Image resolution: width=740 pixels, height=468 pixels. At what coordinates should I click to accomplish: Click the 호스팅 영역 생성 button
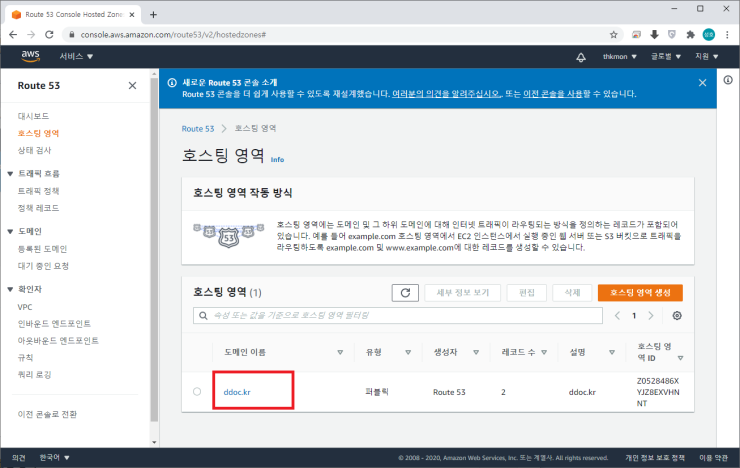[640, 292]
